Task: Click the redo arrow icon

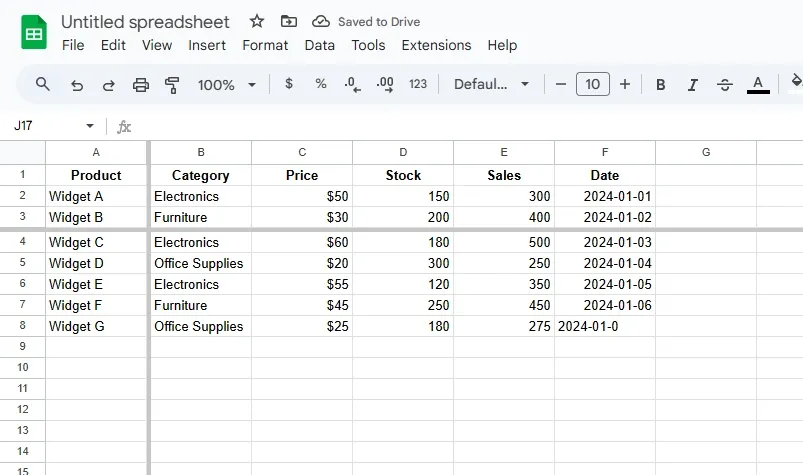Action: pos(108,85)
